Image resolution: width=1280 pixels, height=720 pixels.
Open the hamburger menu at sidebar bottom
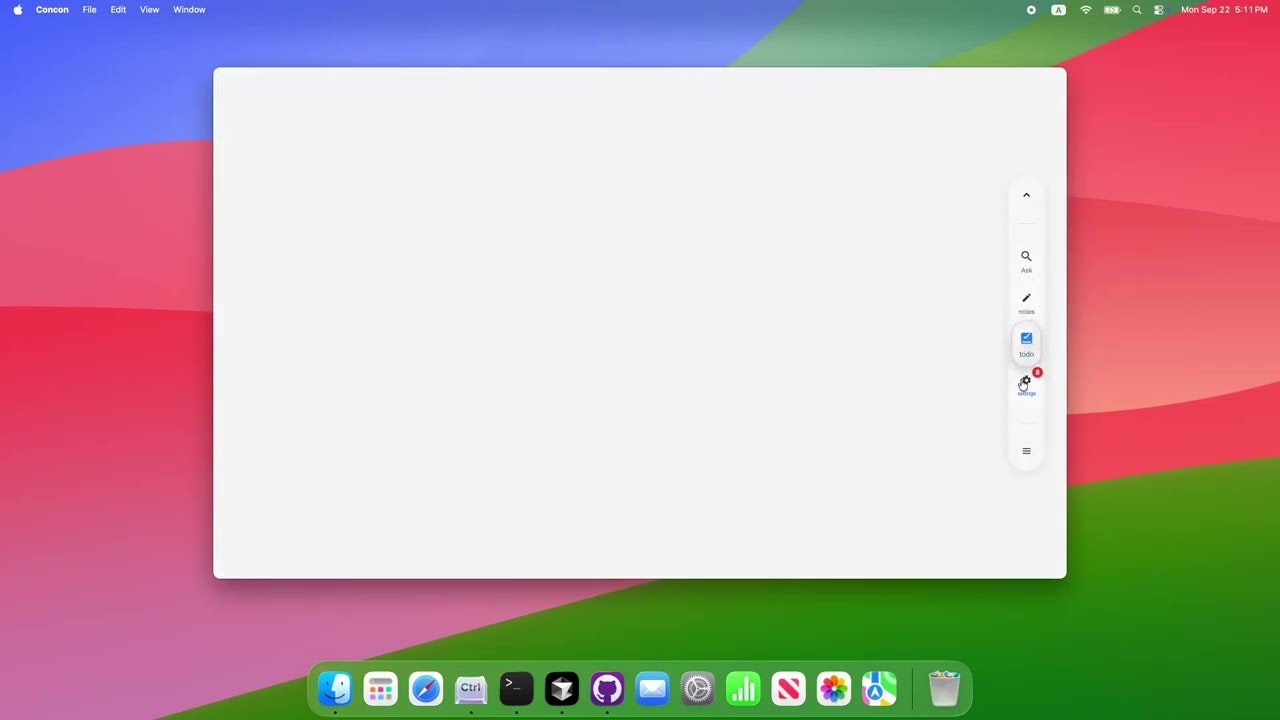[1026, 451]
